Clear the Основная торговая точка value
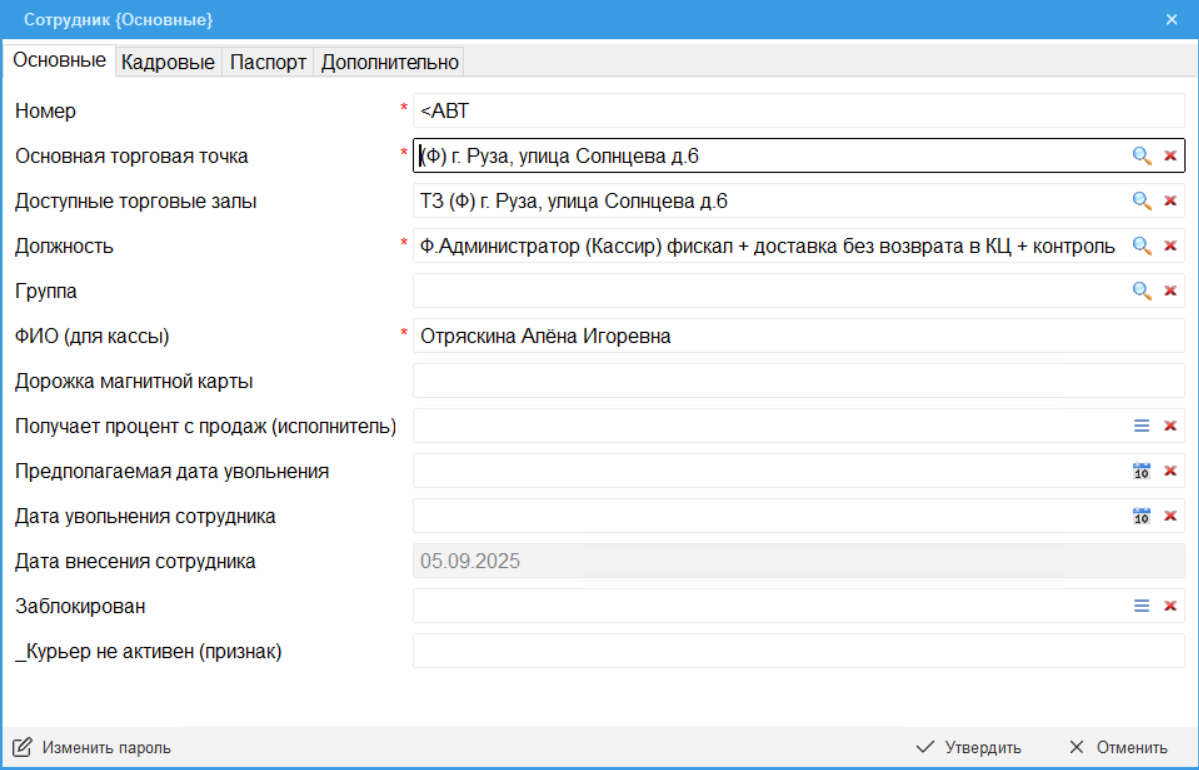The height and width of the screenshot is (770, 1199). (1169, 156)
